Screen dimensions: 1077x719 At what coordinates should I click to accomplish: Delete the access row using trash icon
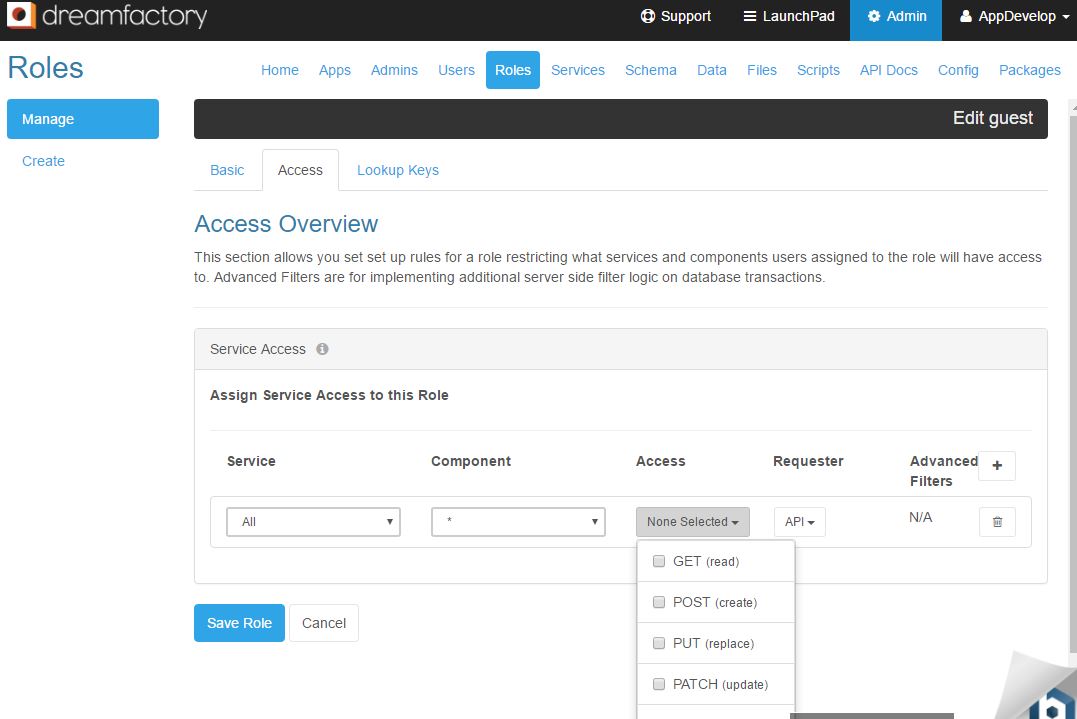coord(997,521)
